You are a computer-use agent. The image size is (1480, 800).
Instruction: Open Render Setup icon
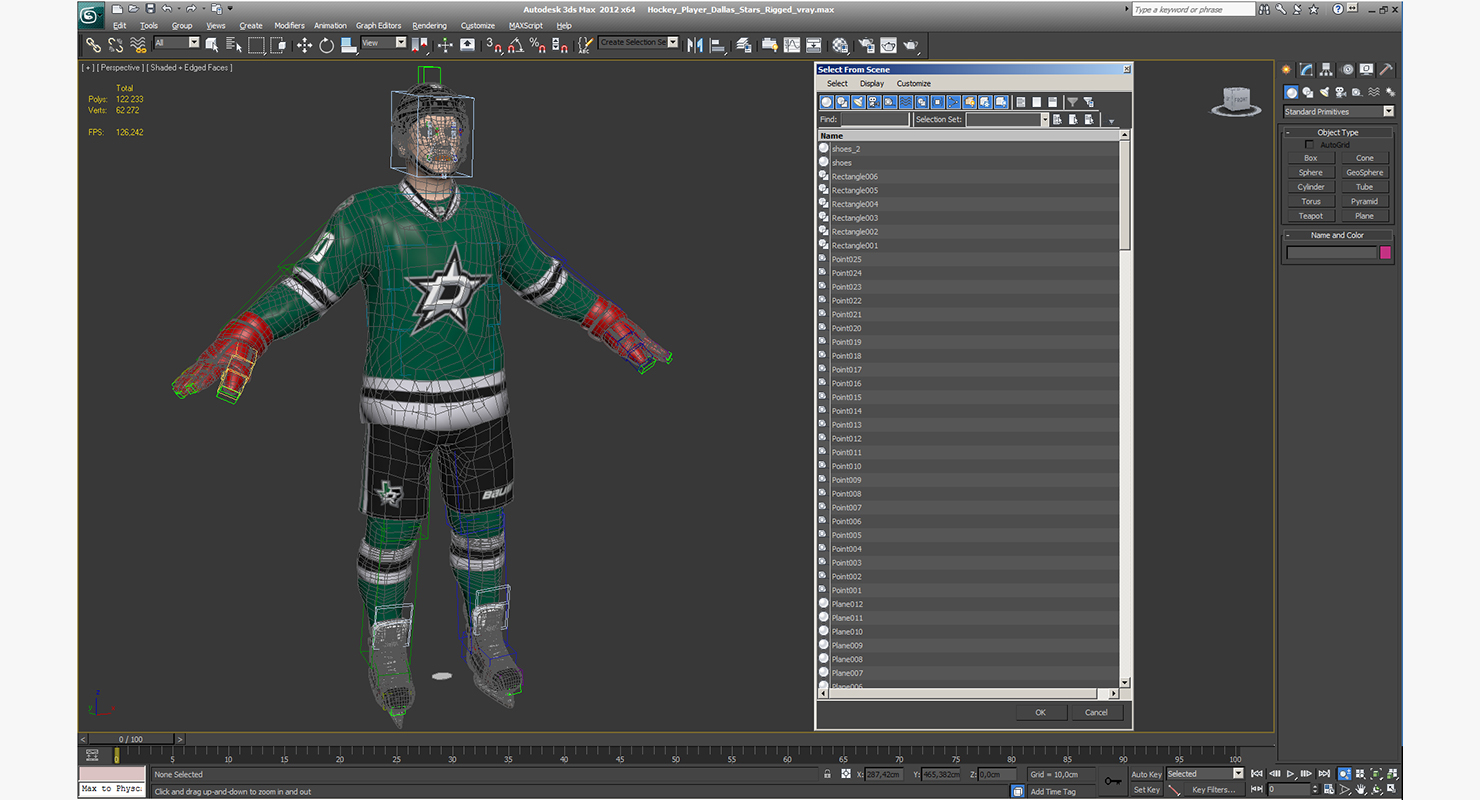[x=865, y=45]
